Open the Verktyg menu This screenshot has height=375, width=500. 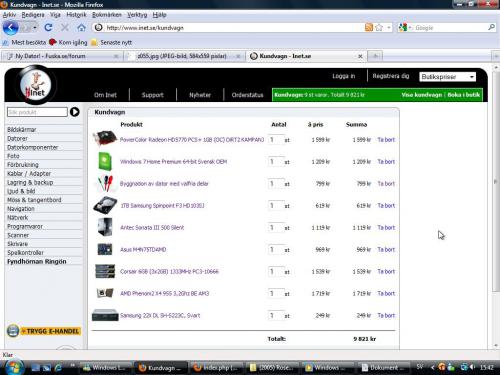pos(137,15)
